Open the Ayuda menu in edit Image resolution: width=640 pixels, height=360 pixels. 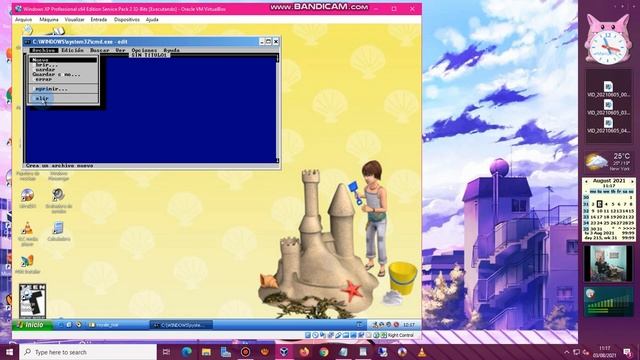(171, 50)
